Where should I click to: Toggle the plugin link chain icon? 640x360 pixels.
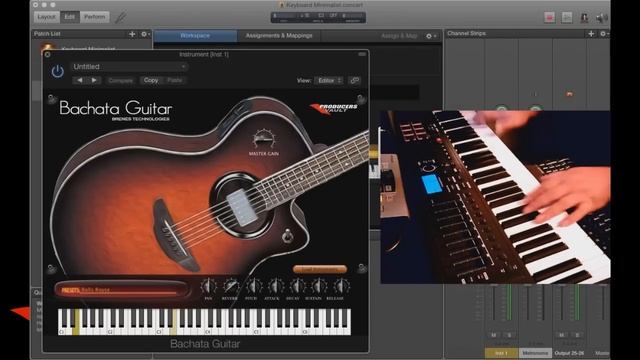354,80
